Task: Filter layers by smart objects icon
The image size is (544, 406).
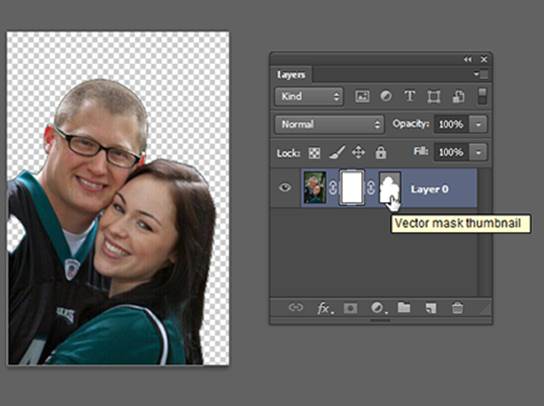Action: point(458,96)
